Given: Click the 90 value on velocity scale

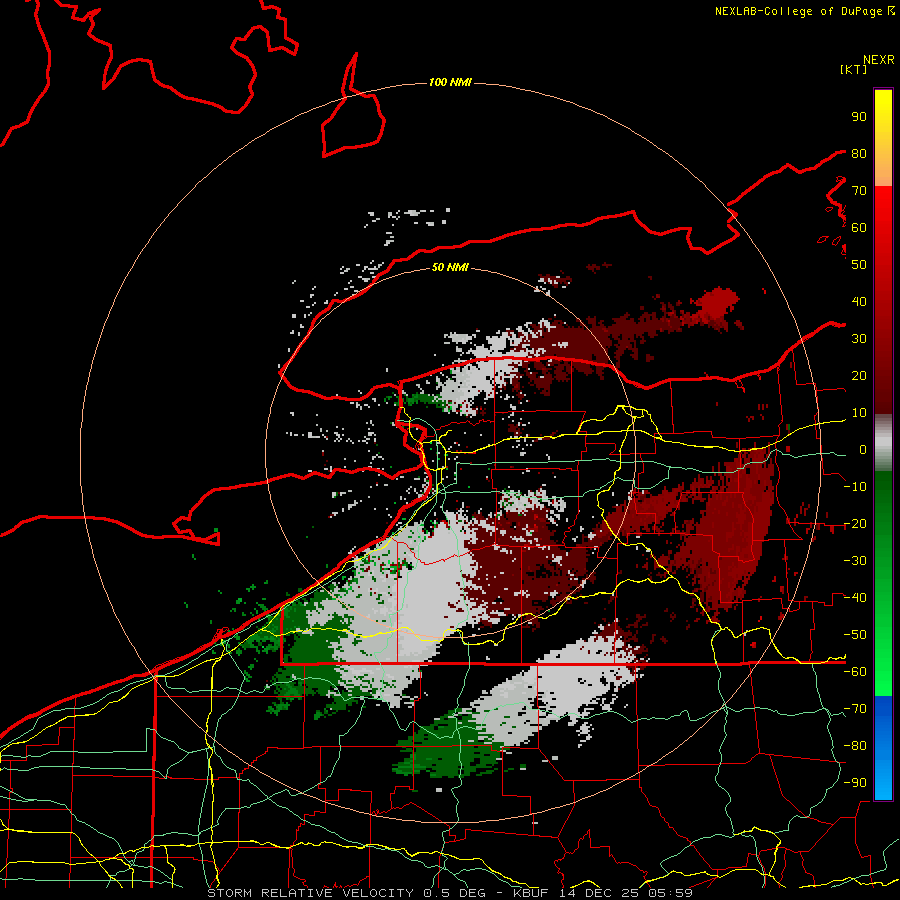Looking at the screenshot, I should 859,117.
